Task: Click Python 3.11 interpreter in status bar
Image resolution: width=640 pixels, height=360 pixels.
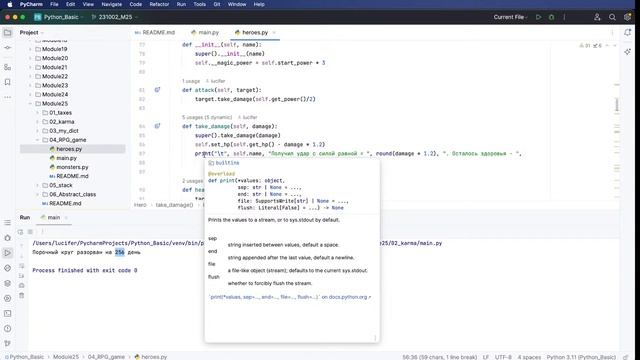Action: pyautogui.click(x=581, y=357)
